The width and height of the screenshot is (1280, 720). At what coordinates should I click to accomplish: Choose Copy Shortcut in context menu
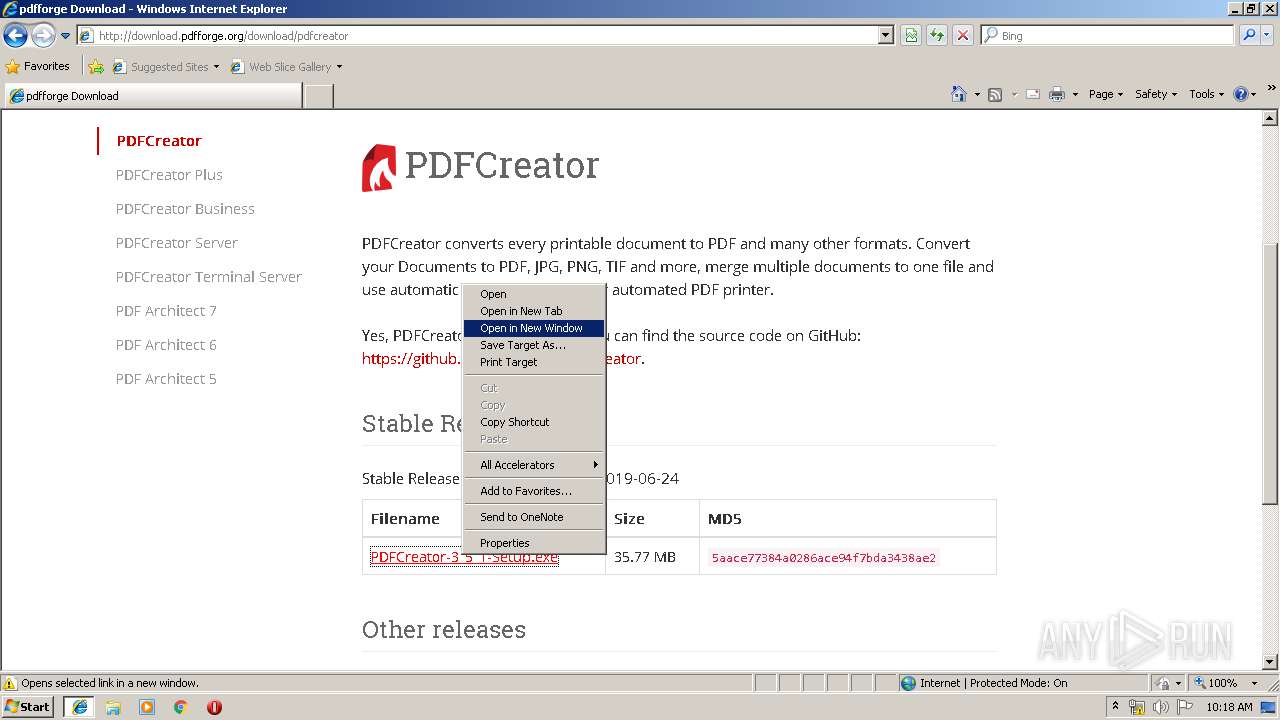pos(534,422)
